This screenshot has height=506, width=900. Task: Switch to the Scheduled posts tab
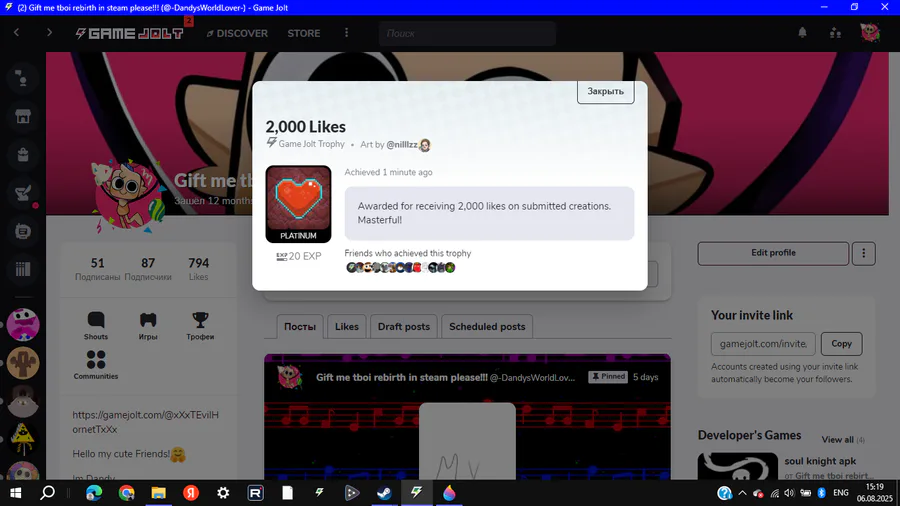[x=487, y=326]
